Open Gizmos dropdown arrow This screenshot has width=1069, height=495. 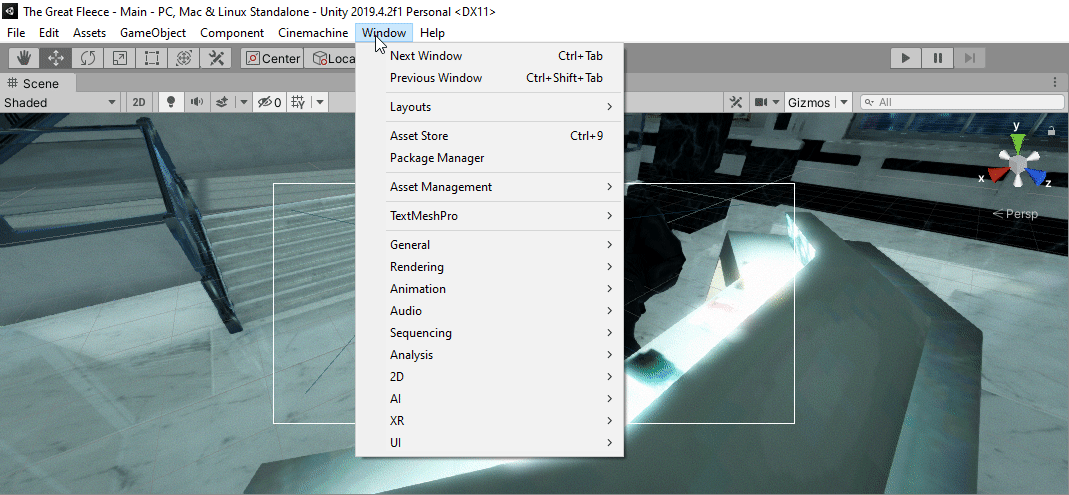pyautogui.click(x=844, y=102)
